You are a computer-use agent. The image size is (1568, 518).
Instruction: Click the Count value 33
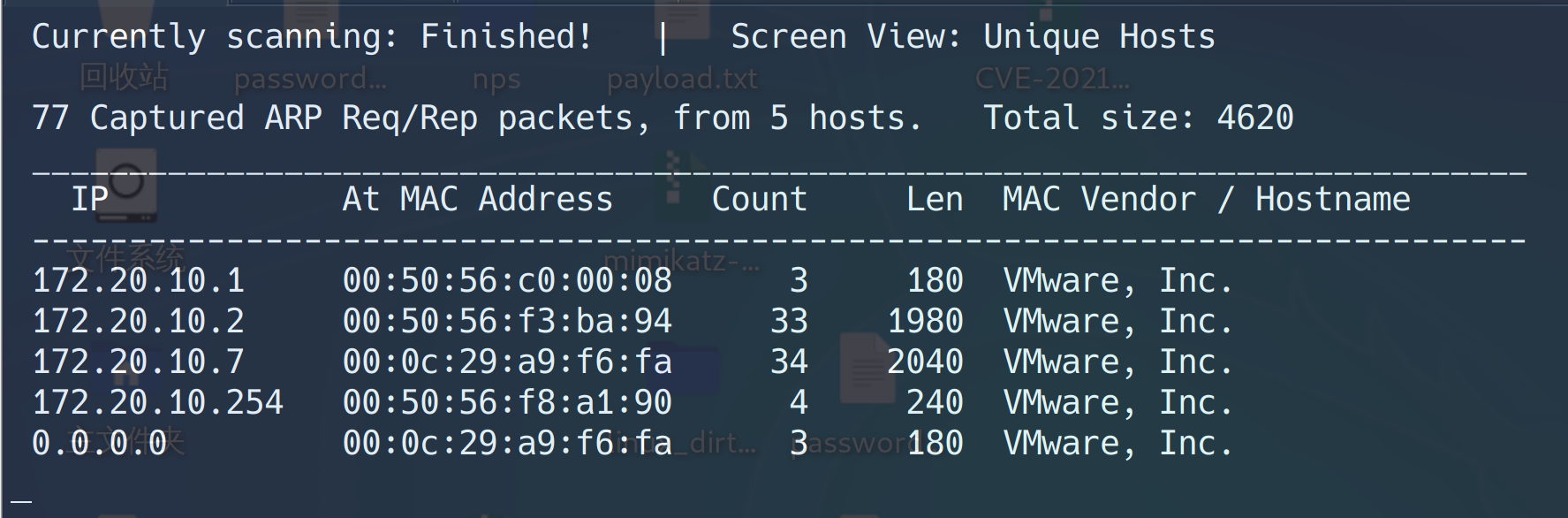tap(789, 322)
